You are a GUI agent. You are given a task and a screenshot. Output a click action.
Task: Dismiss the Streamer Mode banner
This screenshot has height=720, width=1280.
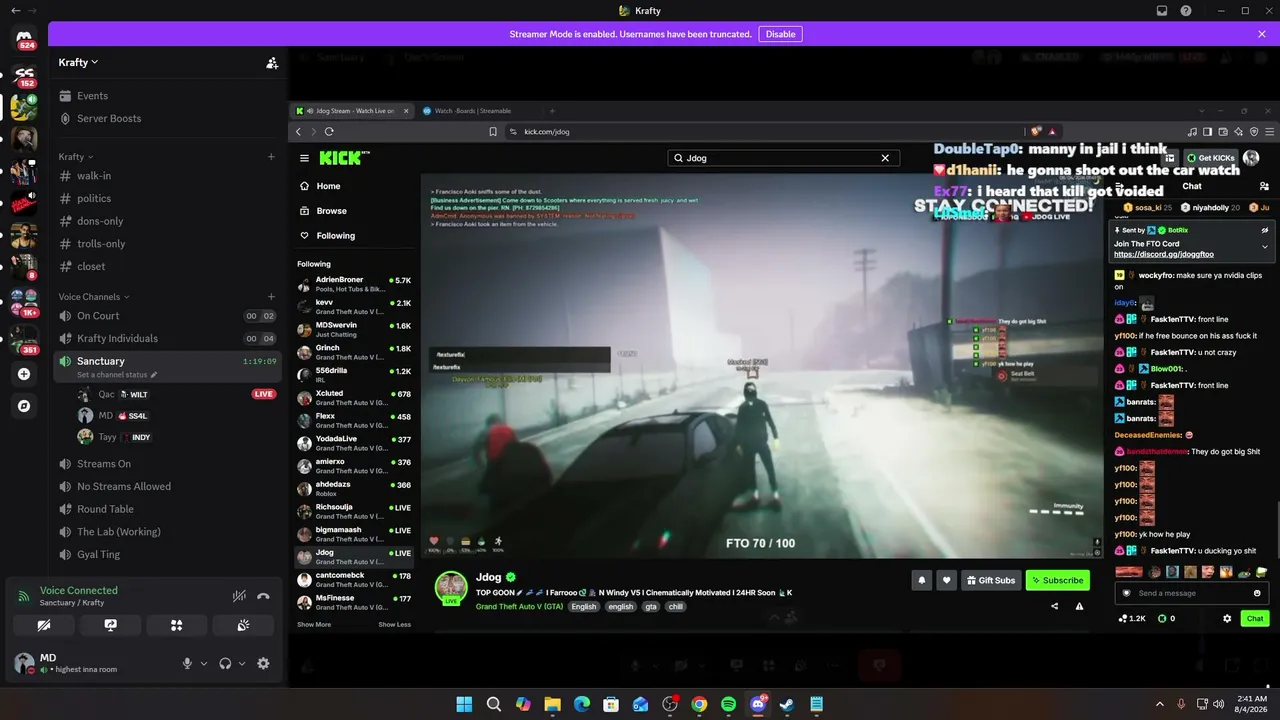[1262, 34]
